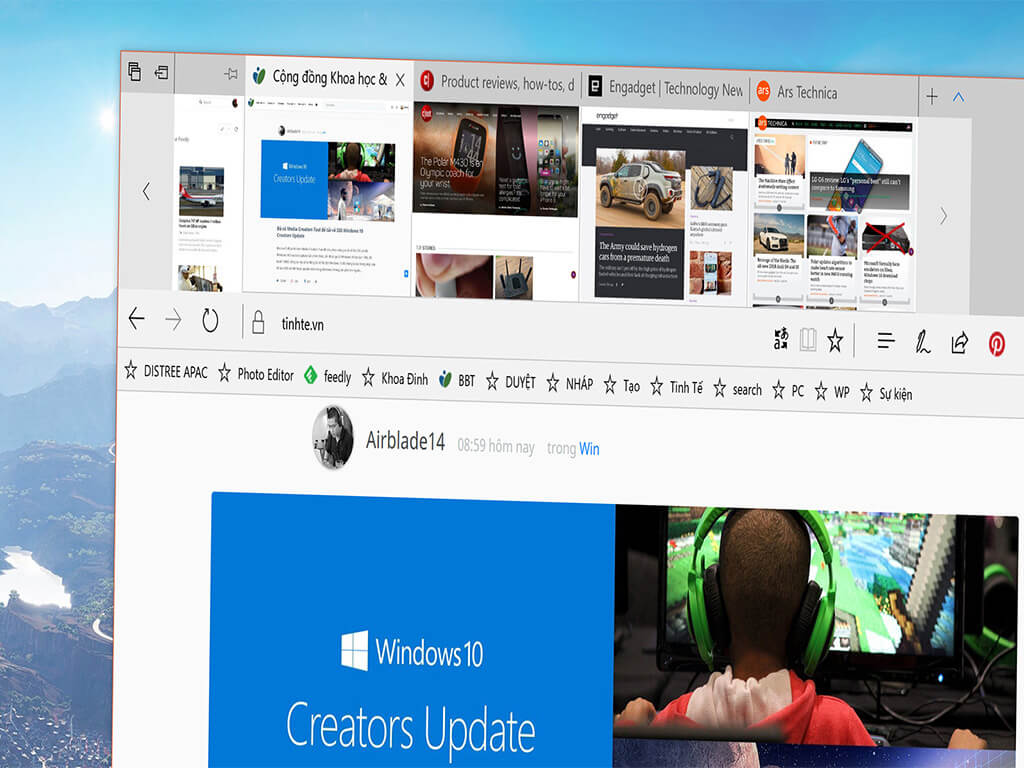Switch to the Engadget | Technology tab
Viewport: 1024px width, 768px height.
(665, 88)
